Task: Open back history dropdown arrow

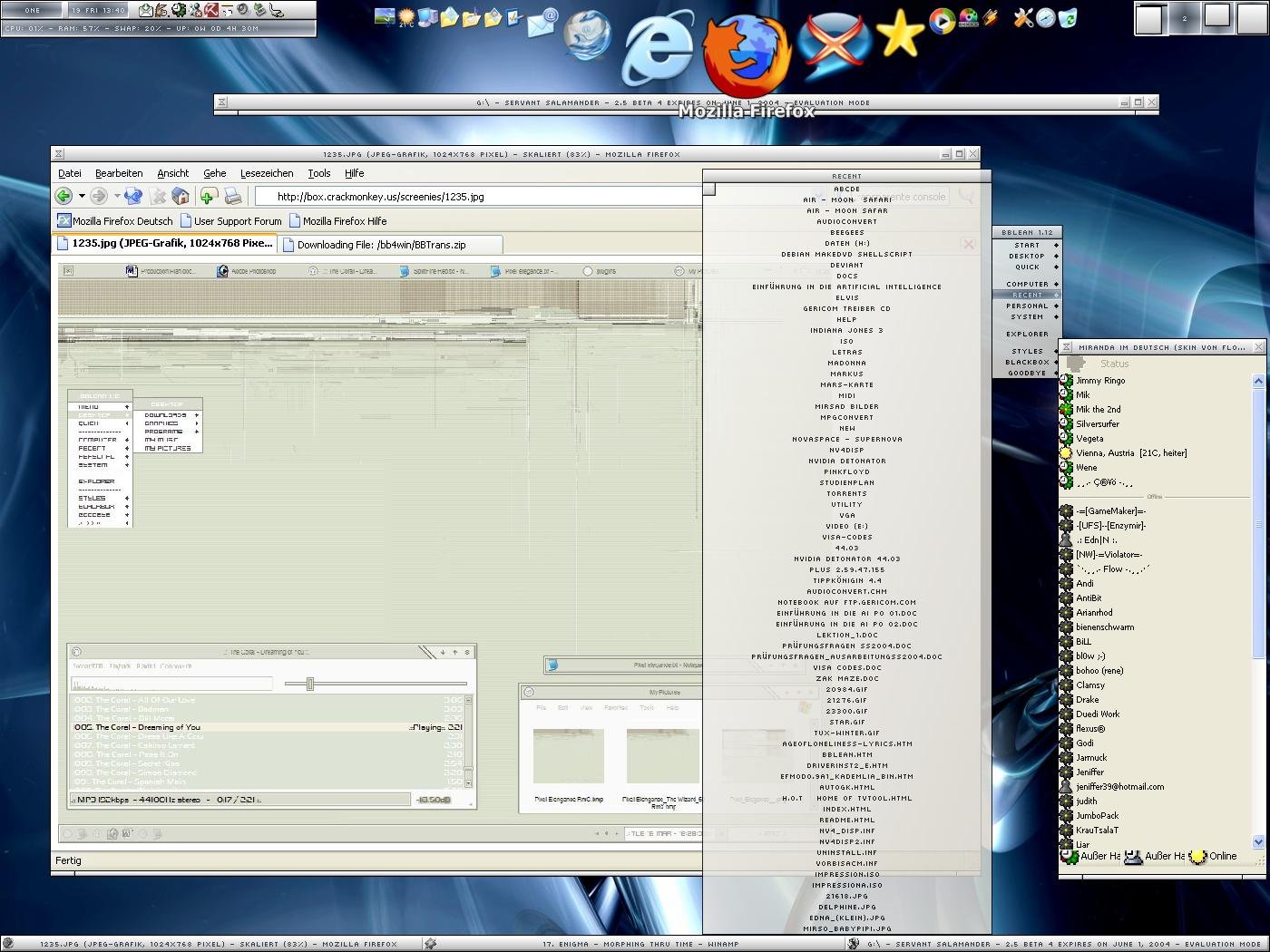Action: pos(82,196)
